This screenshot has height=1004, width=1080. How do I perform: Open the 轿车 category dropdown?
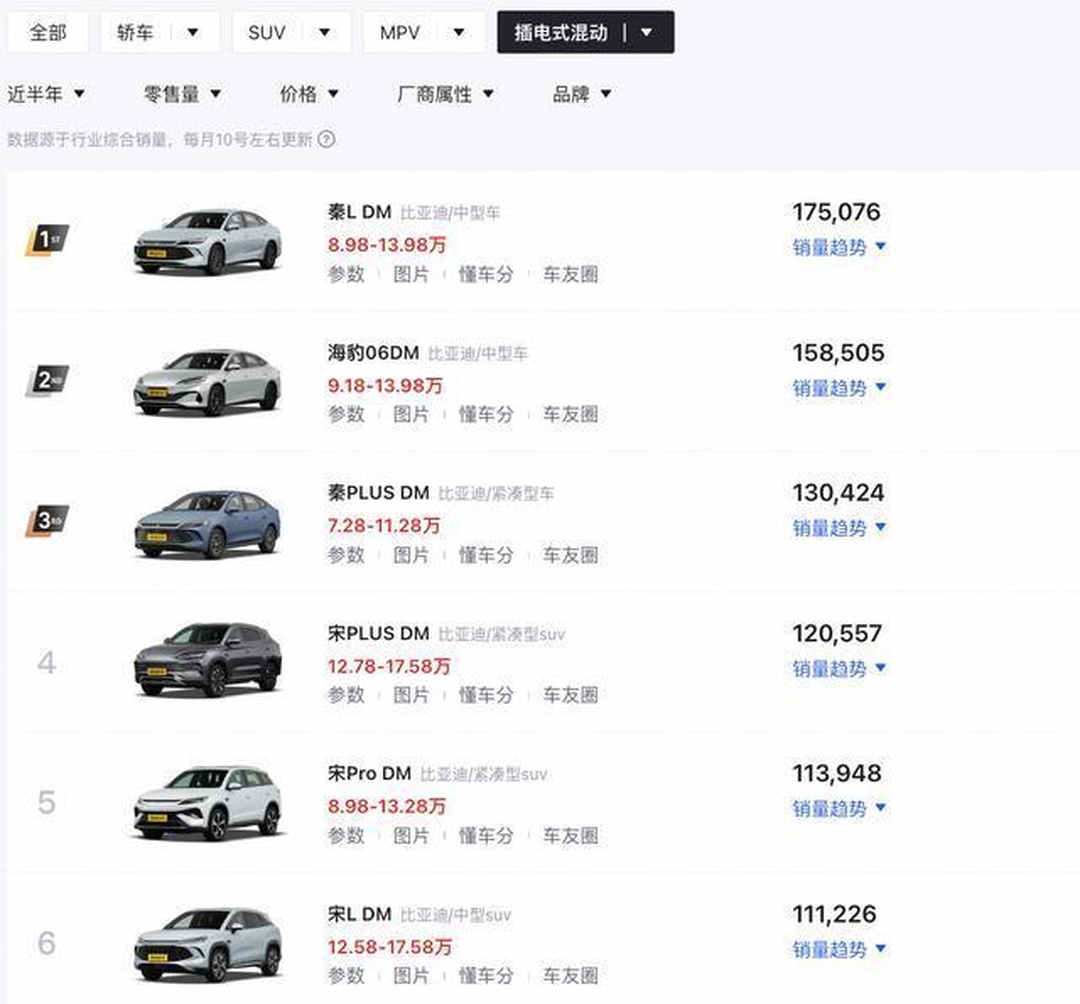[x=159, y=32]
